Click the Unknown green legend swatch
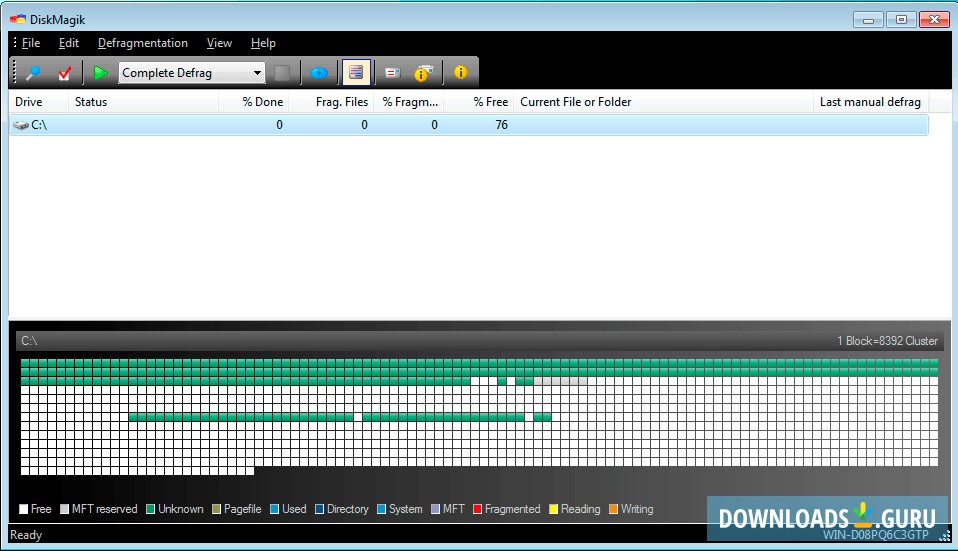 [150, 509]
